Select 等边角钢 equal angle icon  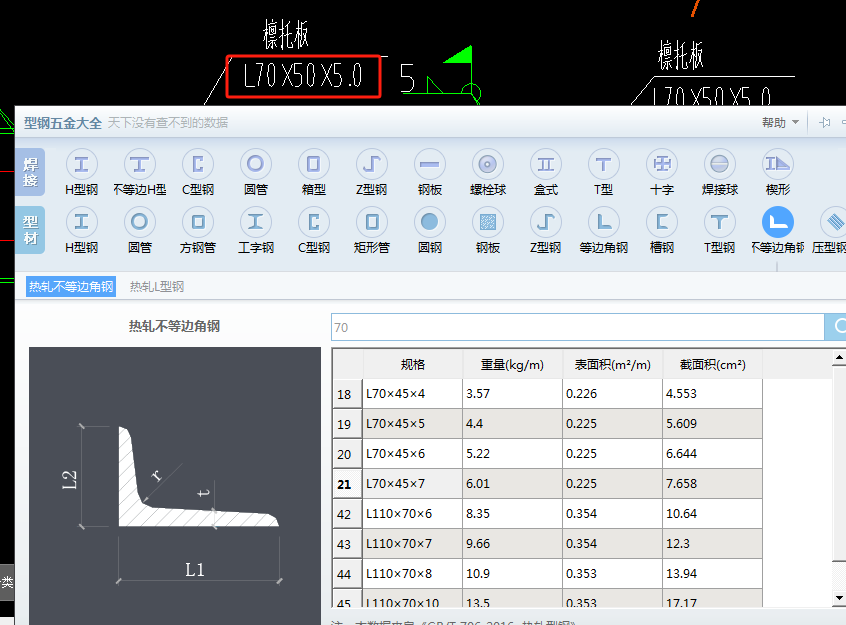click(x=604, y=222)
